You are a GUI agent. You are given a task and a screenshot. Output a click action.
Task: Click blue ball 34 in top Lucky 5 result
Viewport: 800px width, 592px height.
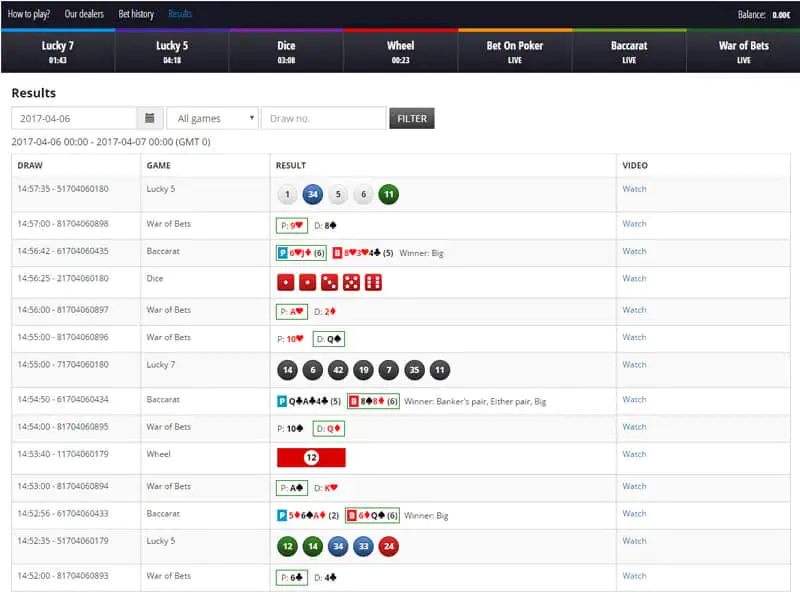(x=312, y=195)
